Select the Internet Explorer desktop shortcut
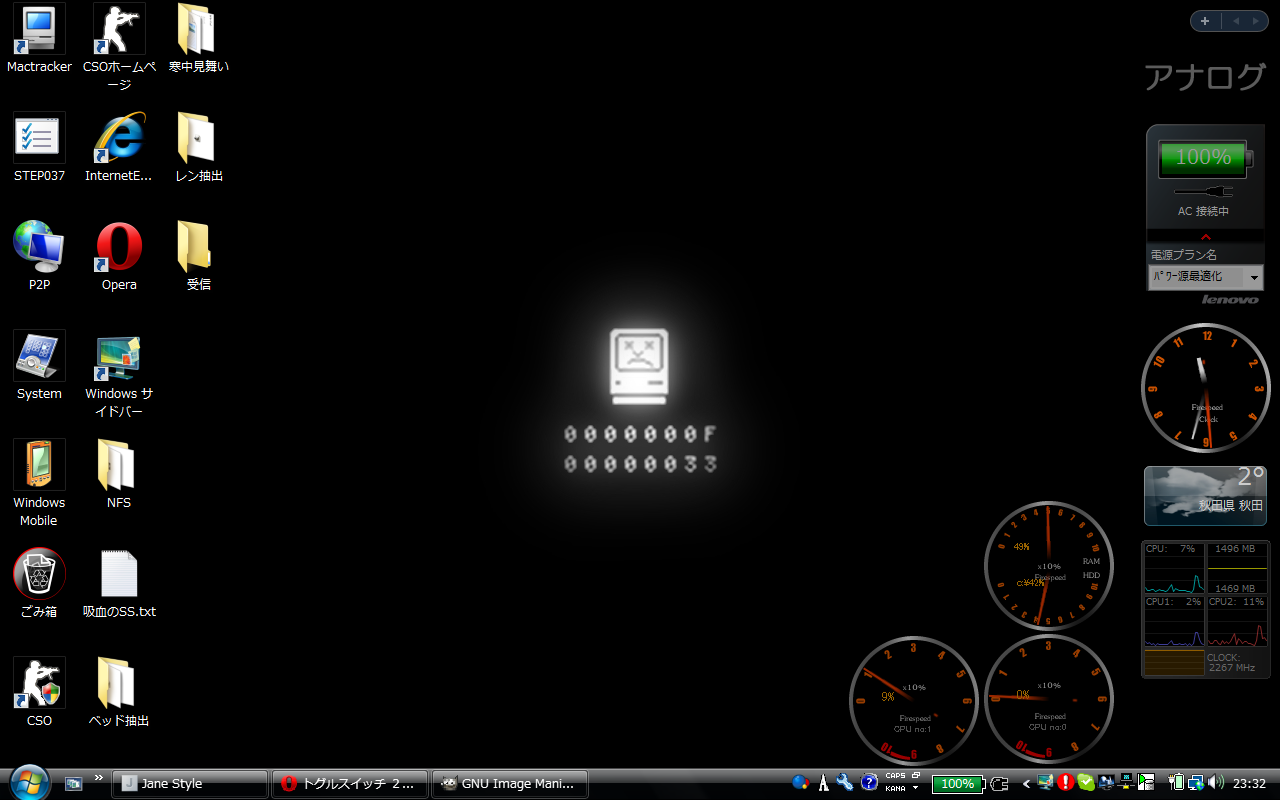1280x800 pixels. click(x=119, y=148)
